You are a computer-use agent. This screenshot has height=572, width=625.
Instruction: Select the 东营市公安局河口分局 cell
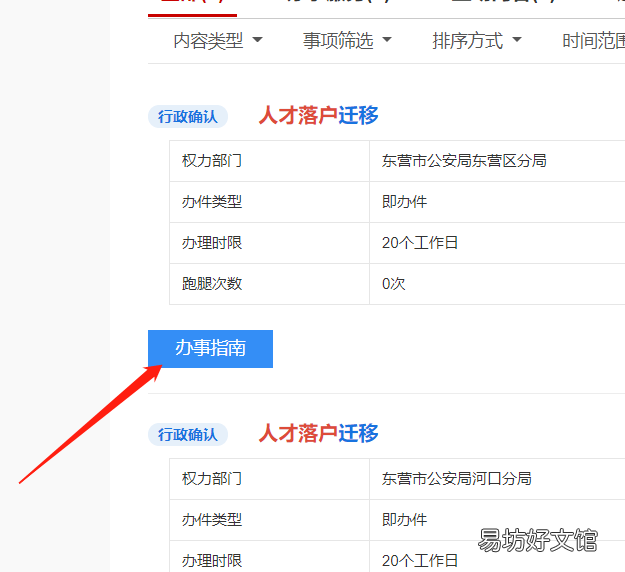497,479
